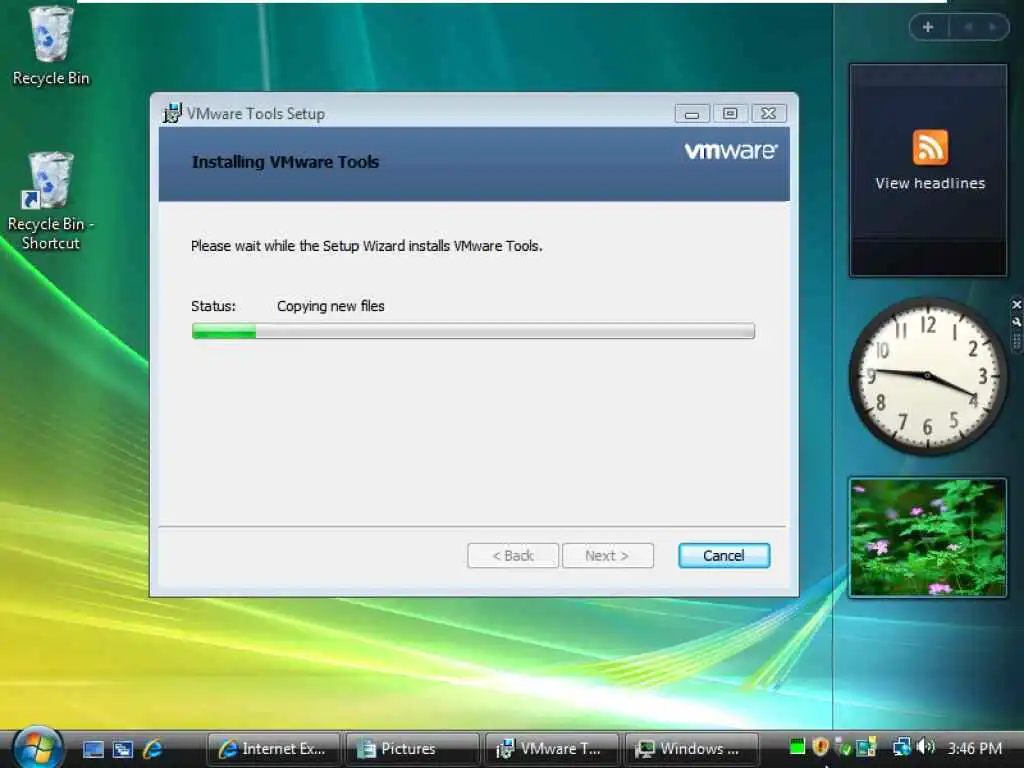
Task: Open the Recycle Bin desktop icon
Action: click(x=50, y=46)
